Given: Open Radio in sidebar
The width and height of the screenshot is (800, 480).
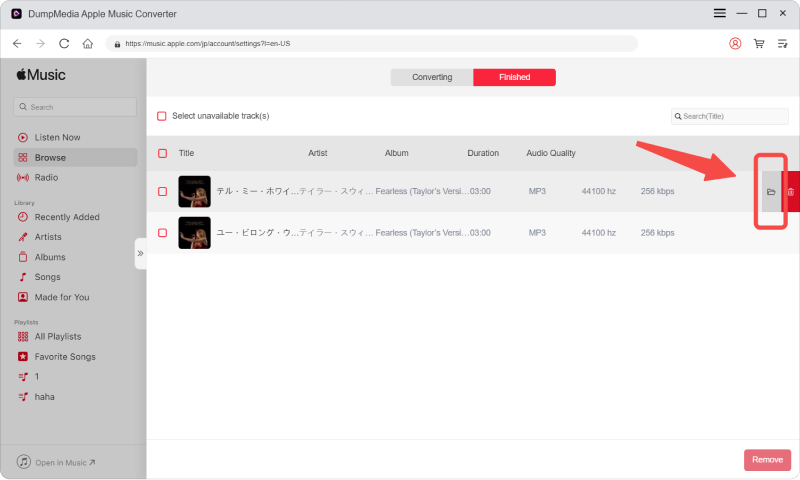Looking at the screenshot, I should click(x=75, y=178).
